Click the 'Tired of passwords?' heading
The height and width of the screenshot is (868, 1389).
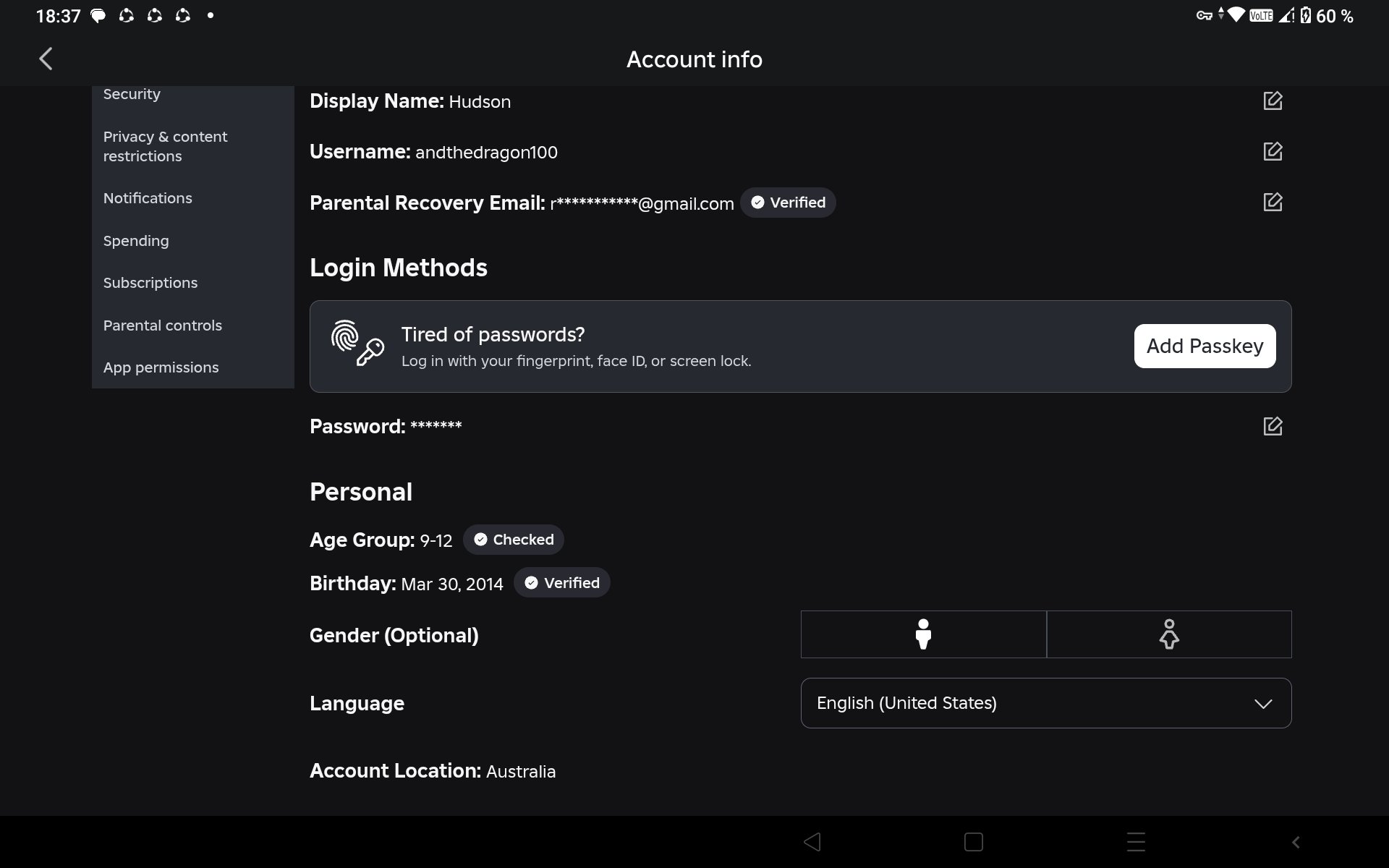pos(493,334)
